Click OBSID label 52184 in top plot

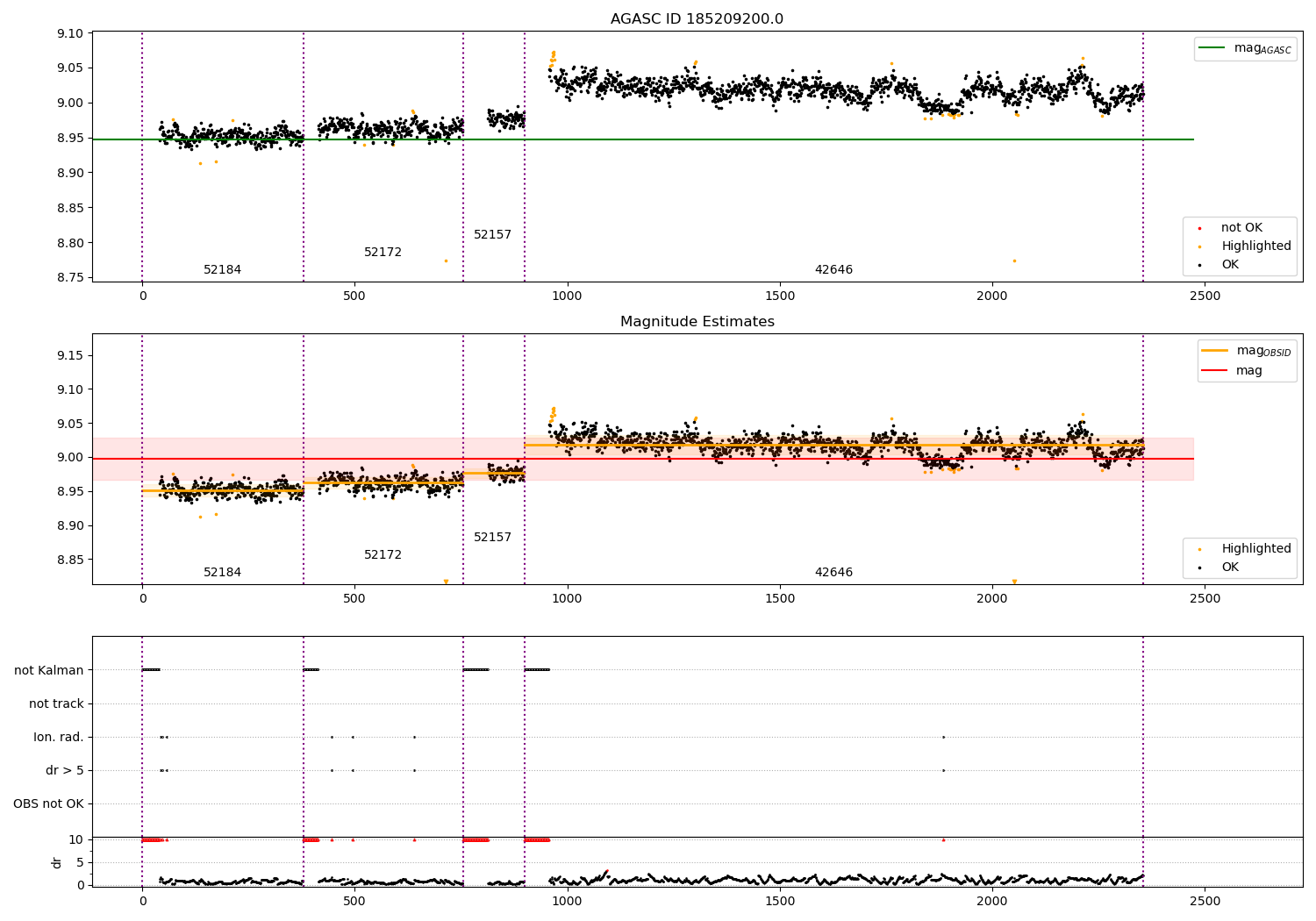point(222,270)
